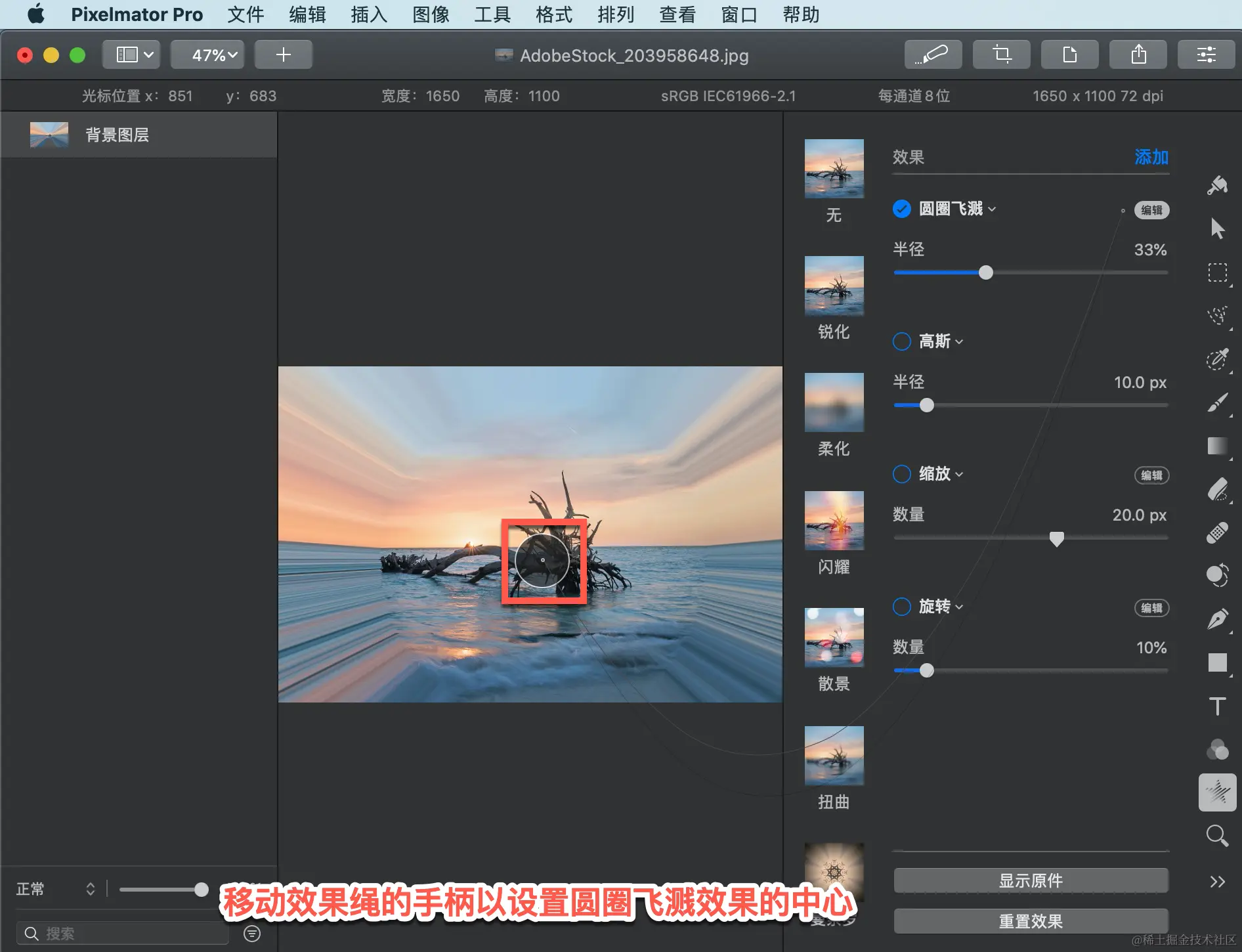Activate the paint brush tool
The image size is (1242, 952).
1218,402
